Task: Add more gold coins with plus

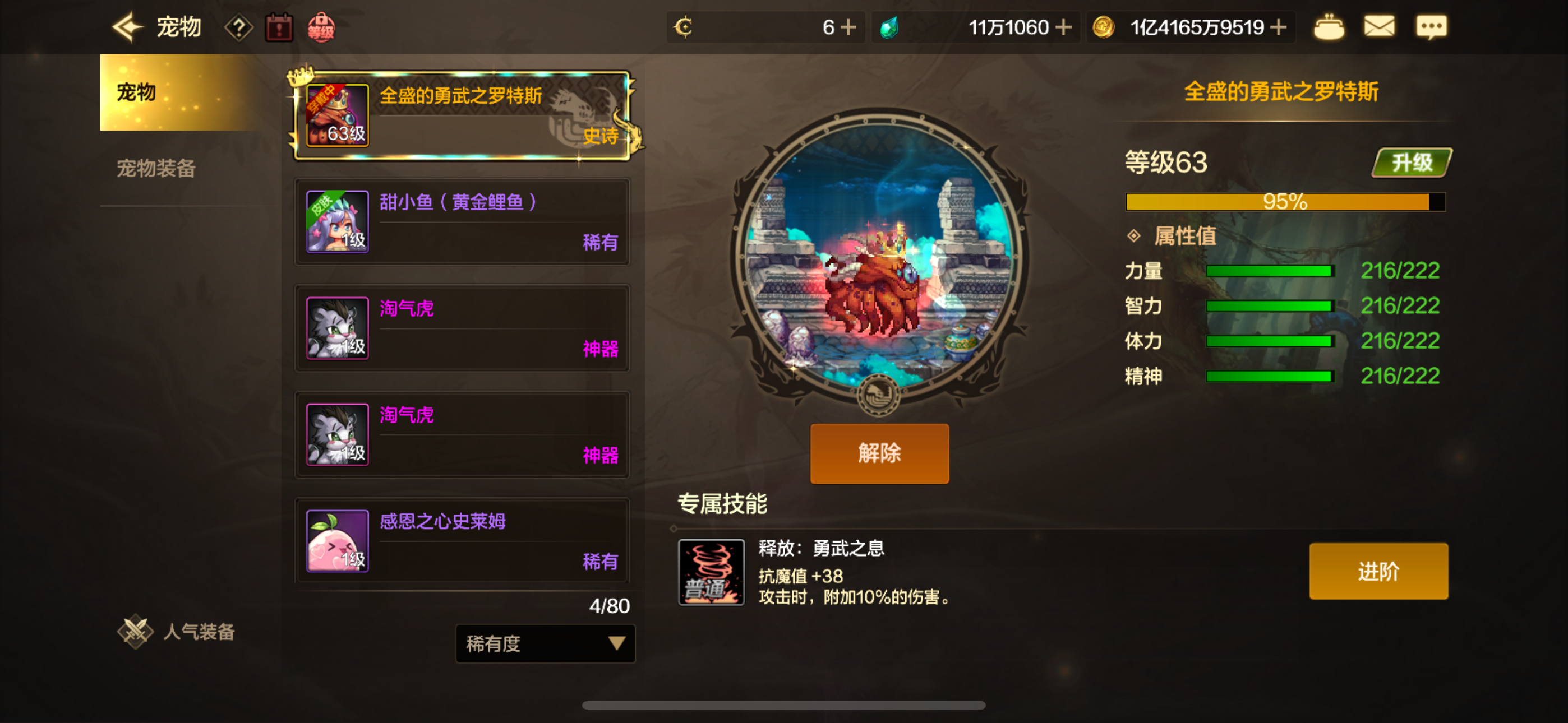Action: [x=1279, y=27]
